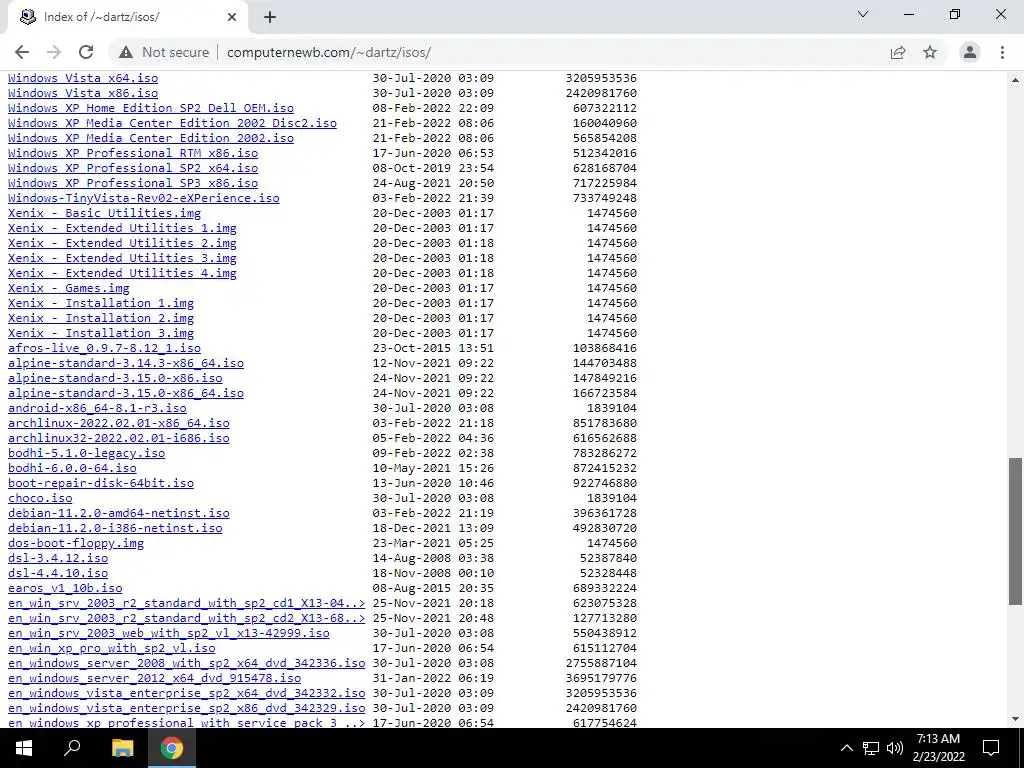The image size is (1024, 768).
Task: Open the notification center icon
Action: point(991,748)
